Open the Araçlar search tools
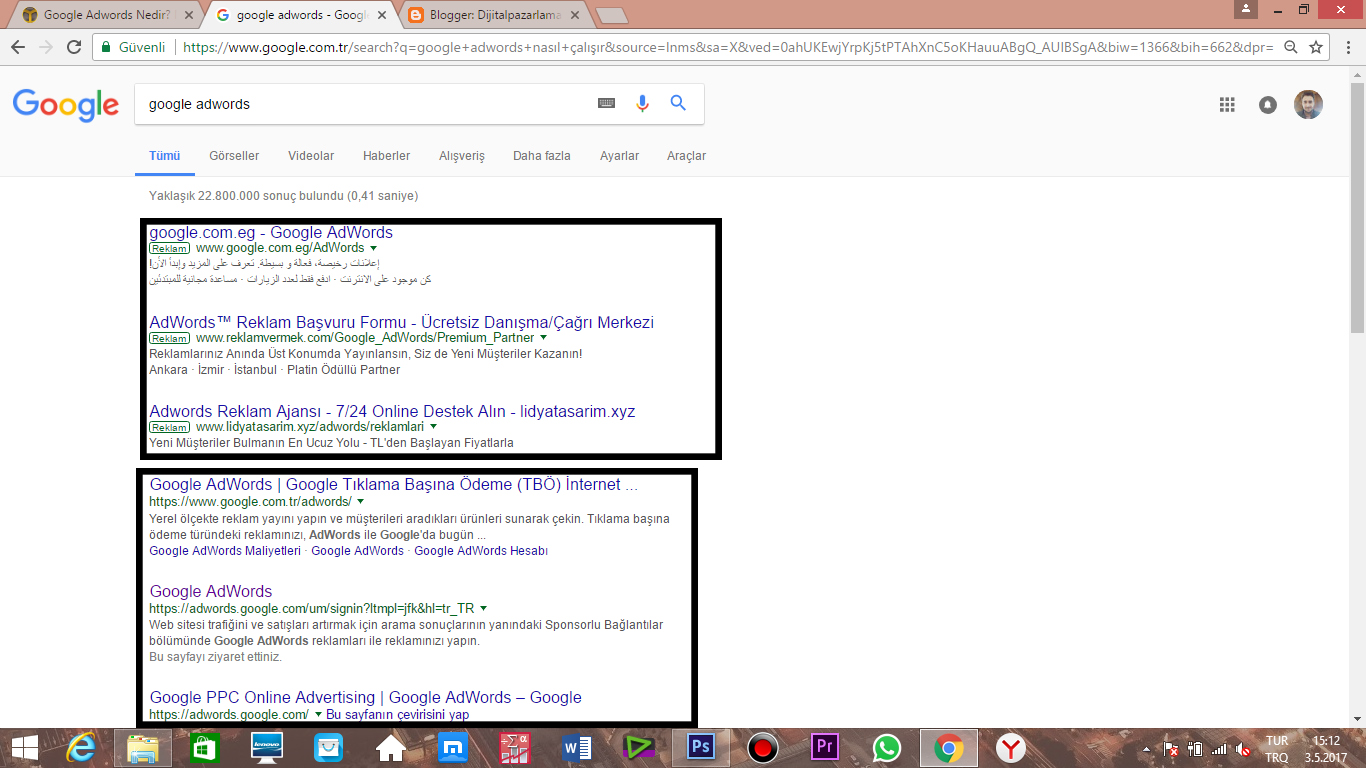The image size is (1366, 768). (x=687, y=156)
